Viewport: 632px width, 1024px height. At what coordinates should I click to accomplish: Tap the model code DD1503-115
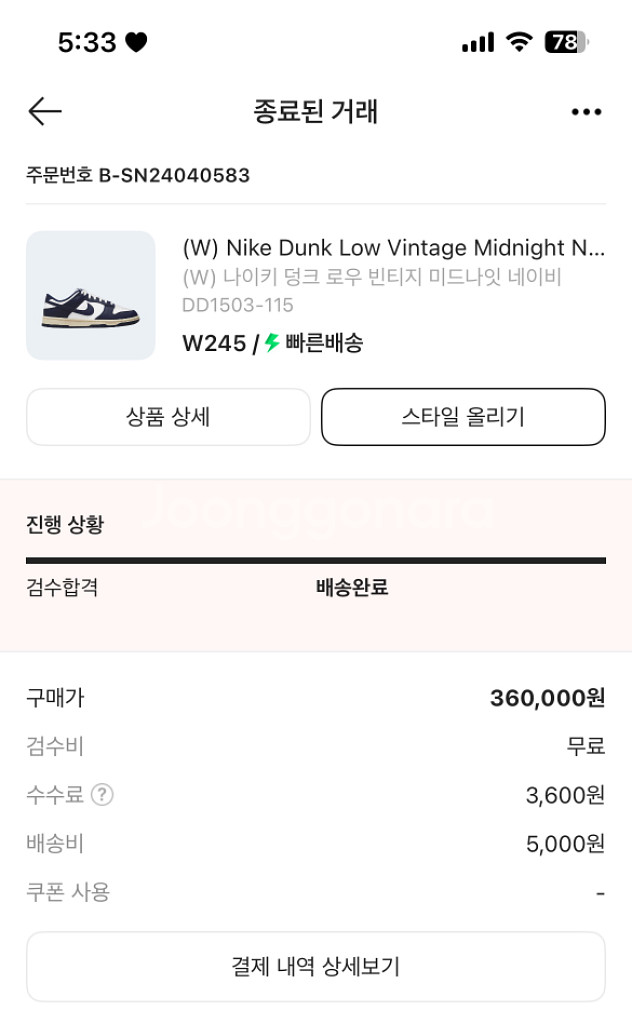238,305
